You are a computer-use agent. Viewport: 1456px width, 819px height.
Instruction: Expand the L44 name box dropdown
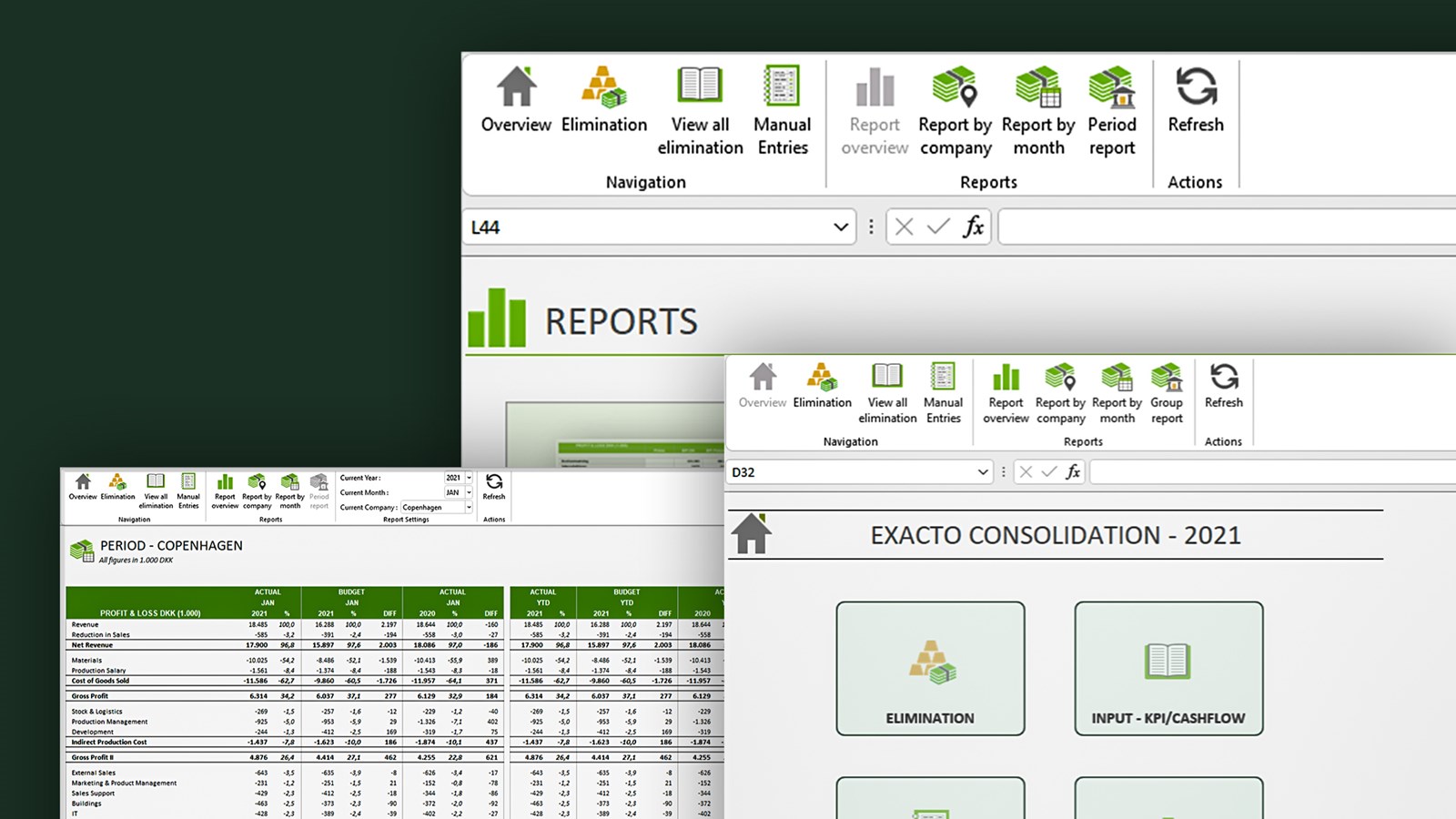(841, 227)
